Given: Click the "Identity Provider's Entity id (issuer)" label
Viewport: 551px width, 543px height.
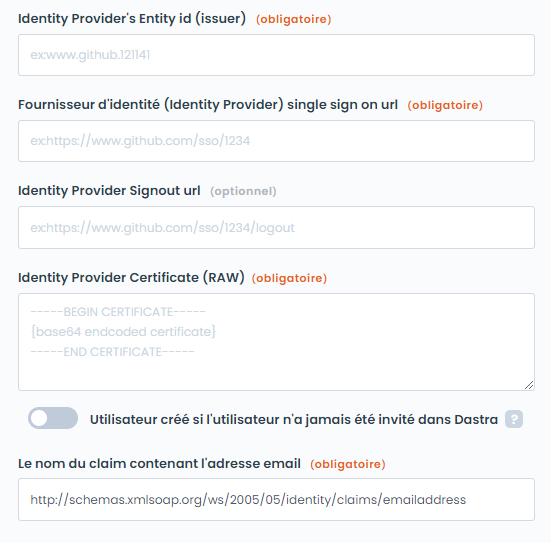Looking at the screenshot, I should [x=132, y=18].
